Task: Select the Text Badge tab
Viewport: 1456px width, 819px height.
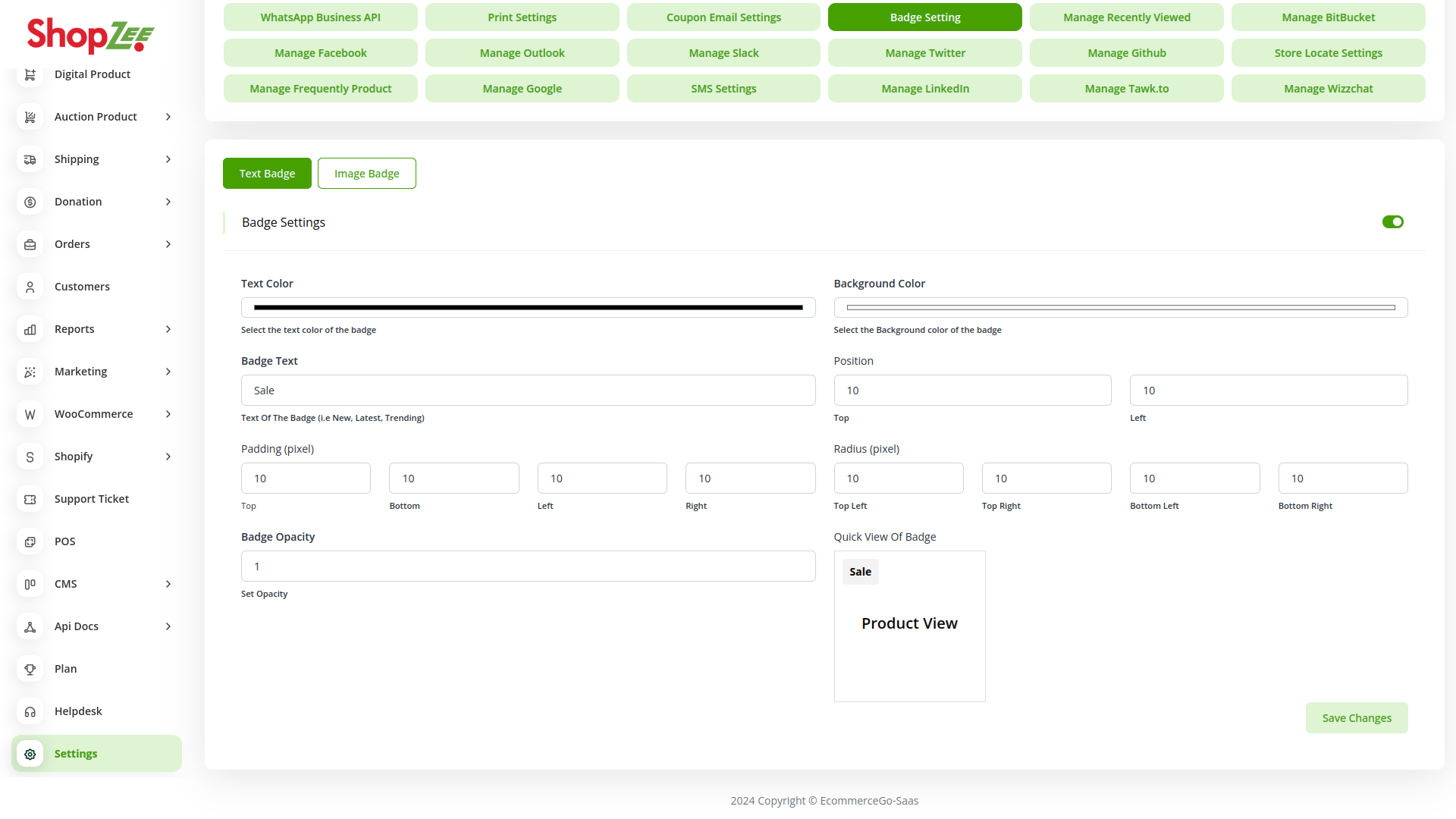Action: tap(267, 174)
